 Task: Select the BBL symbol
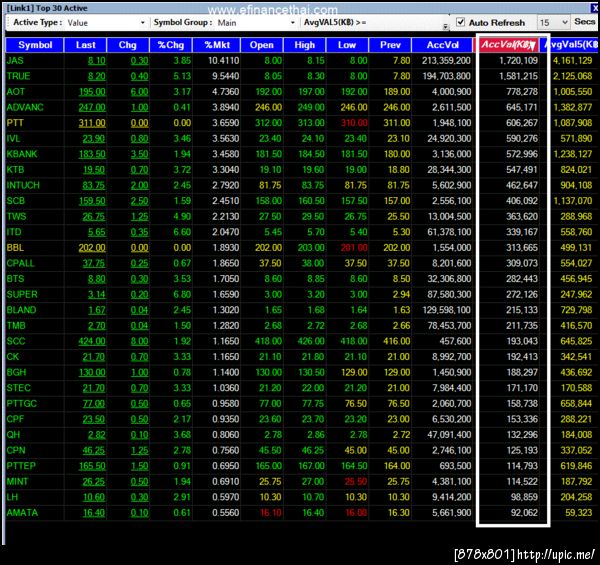click(x=15, y=248)
